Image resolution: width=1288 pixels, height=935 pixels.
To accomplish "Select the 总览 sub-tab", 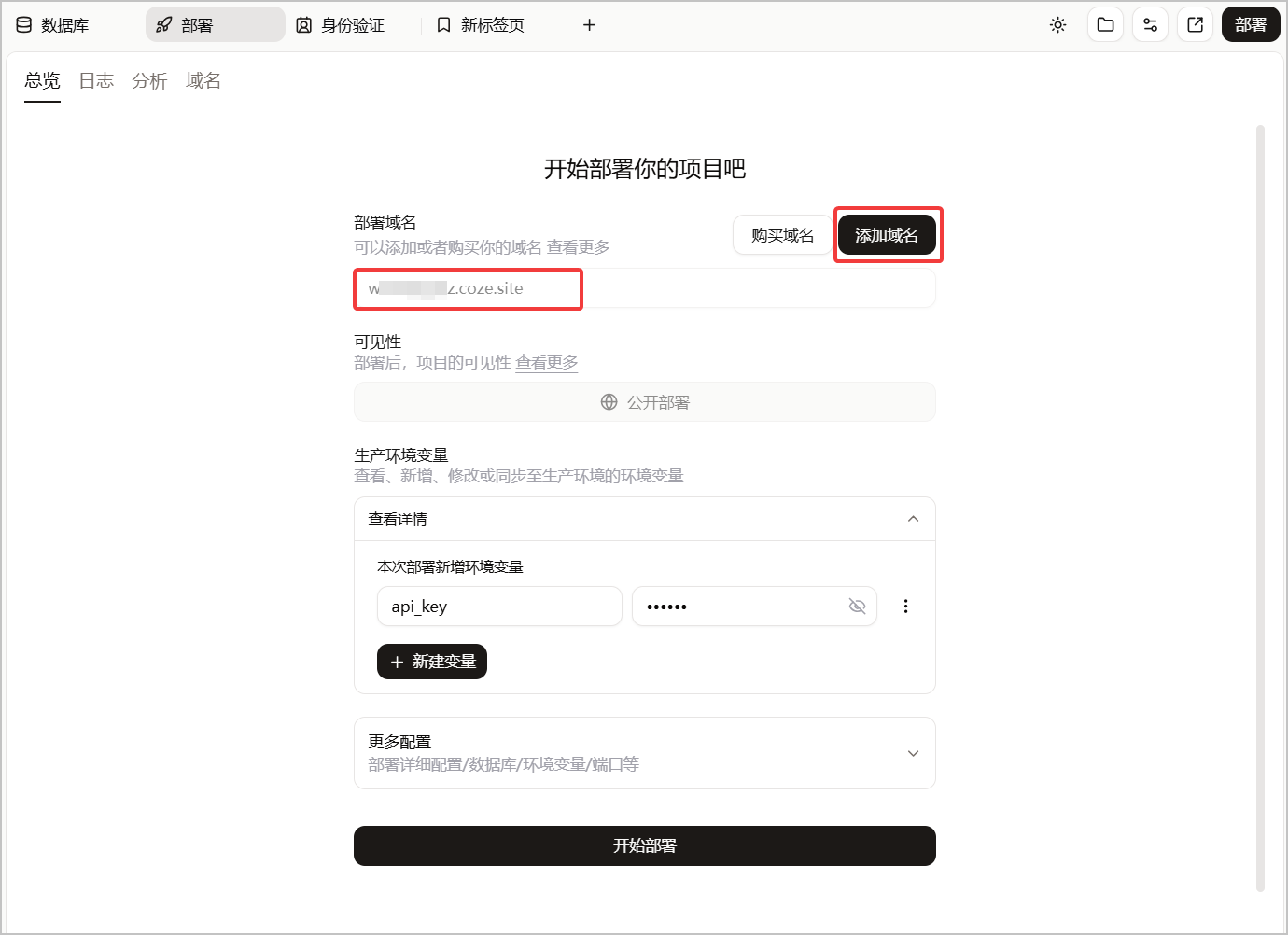I will pos(42,81).
